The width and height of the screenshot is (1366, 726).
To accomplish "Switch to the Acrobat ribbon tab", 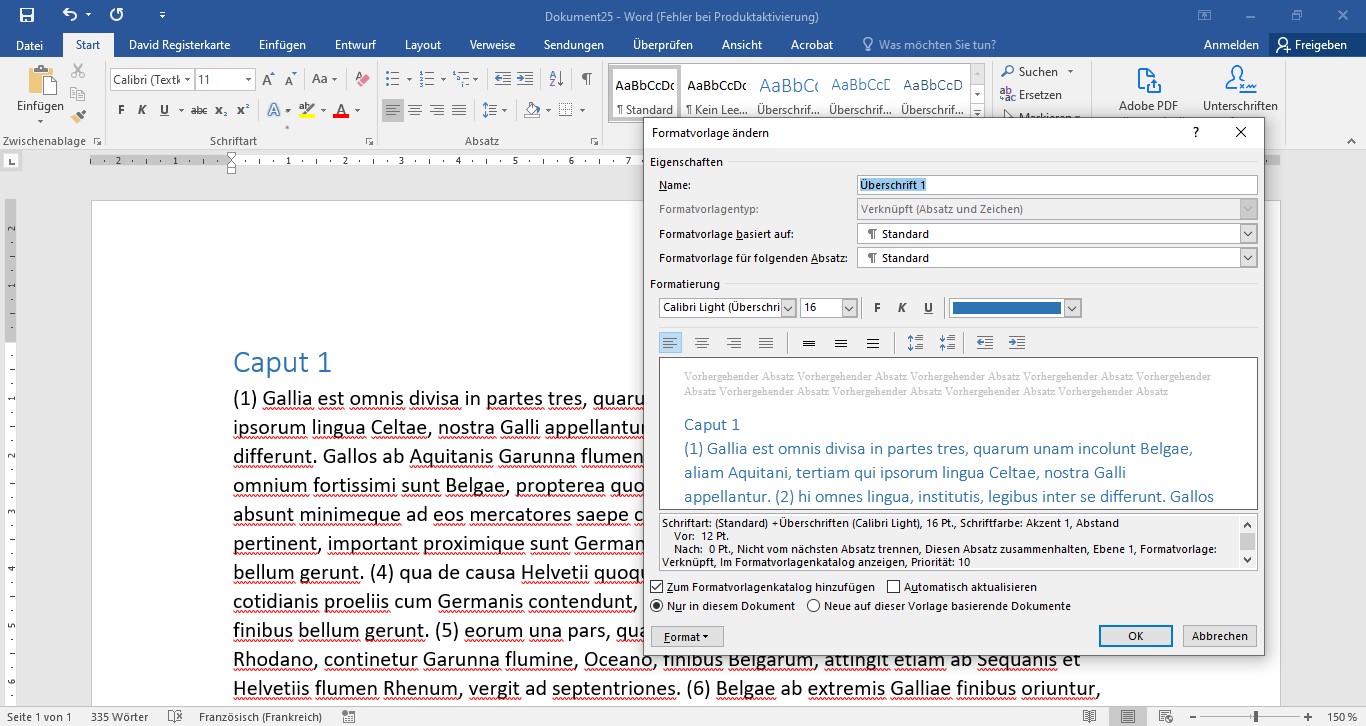I will (812, 45).
